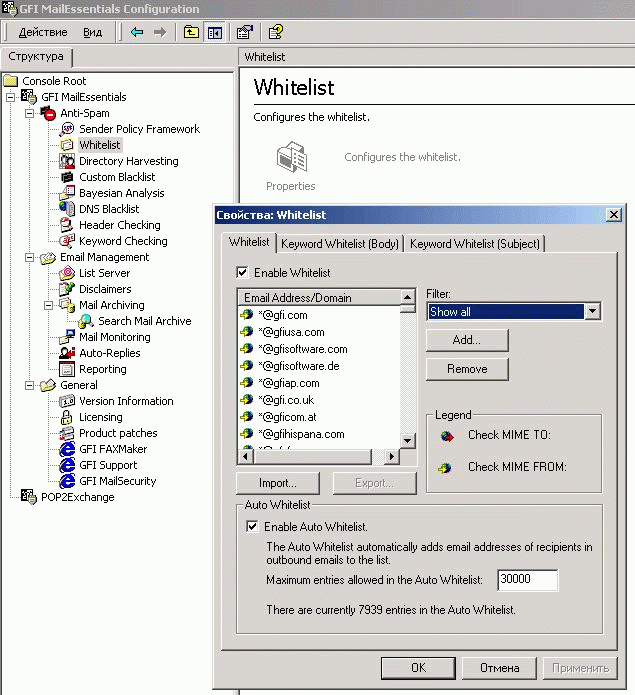This screenshot has height=695, width=635.
Task: Click the maximum entries input field
Action: pos(527,580)
